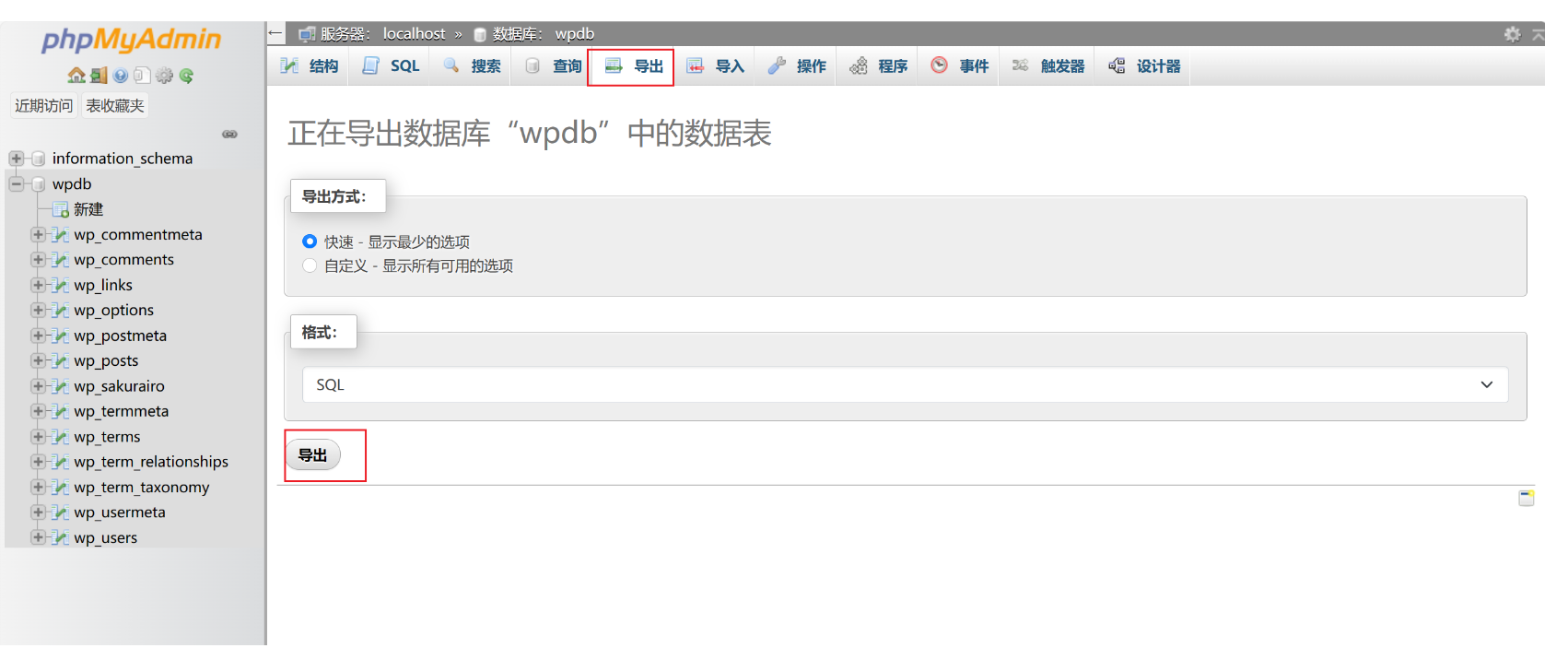Open the wp_users table in sidebar

coord(105,537)
